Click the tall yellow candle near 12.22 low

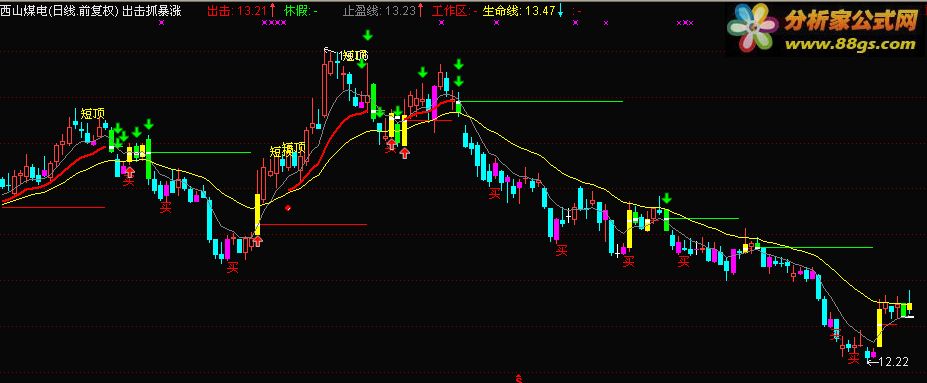879,327
